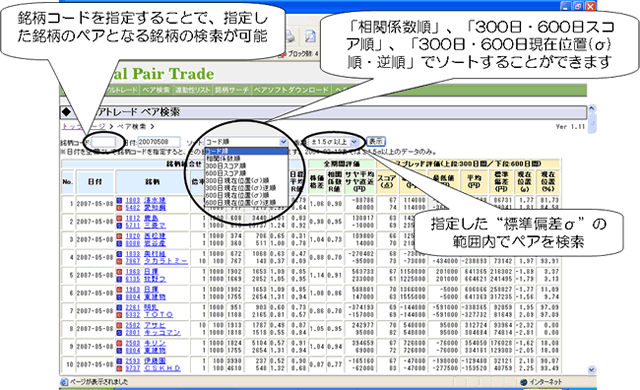Screen dimensions: 640x390
Task: Select 相関係数順 in the sort list
Action: coord(223,158)
